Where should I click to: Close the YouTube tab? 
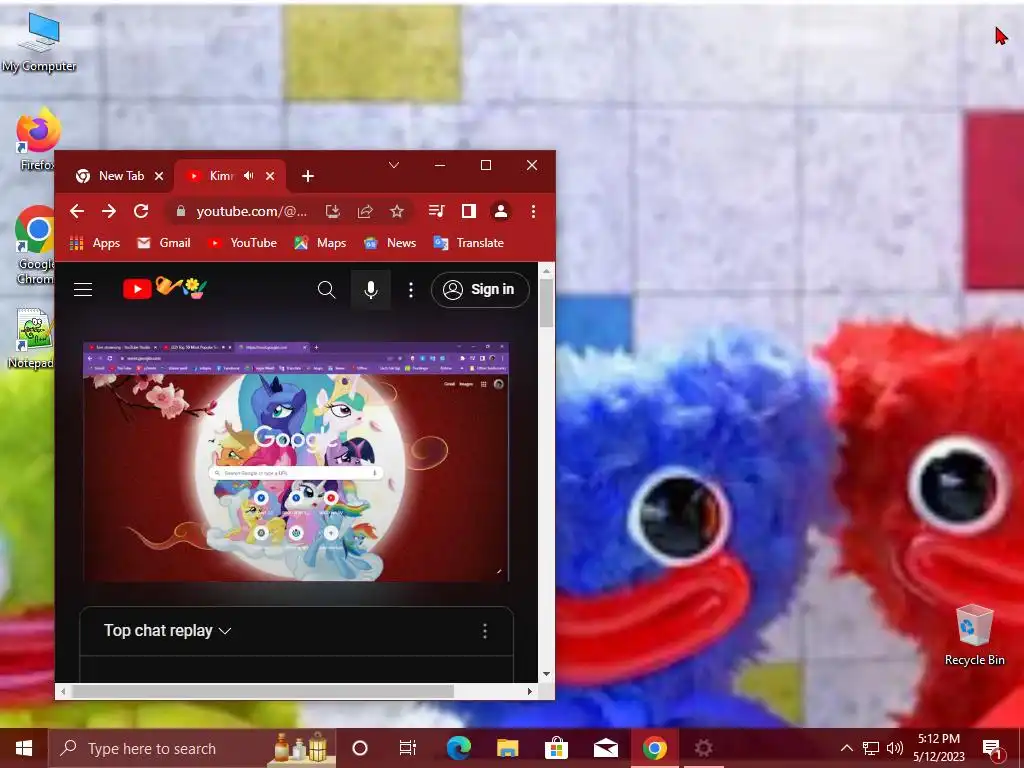point(270,176)
